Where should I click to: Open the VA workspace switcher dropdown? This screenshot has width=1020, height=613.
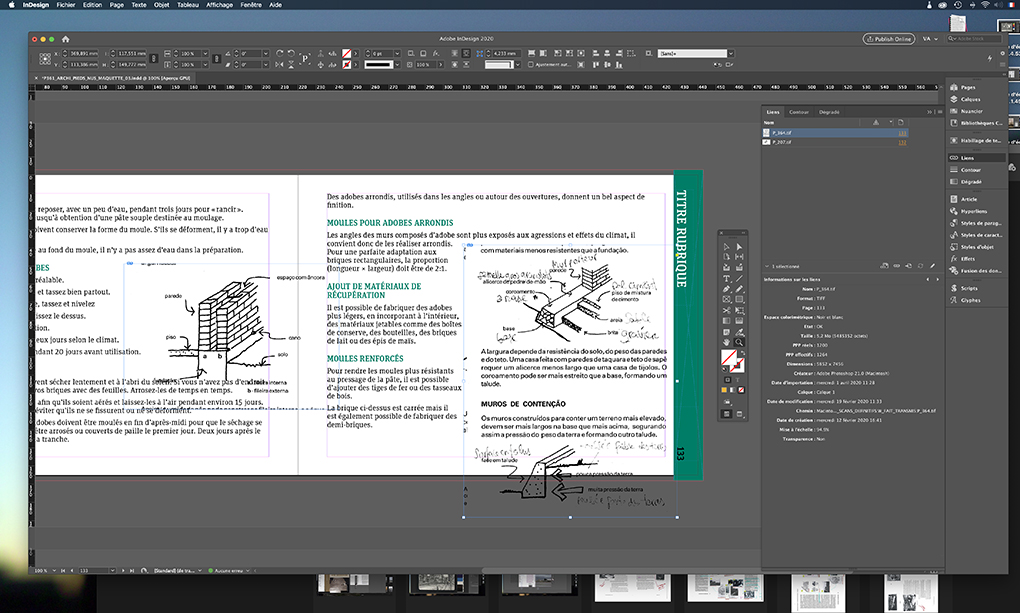(931, 39)
